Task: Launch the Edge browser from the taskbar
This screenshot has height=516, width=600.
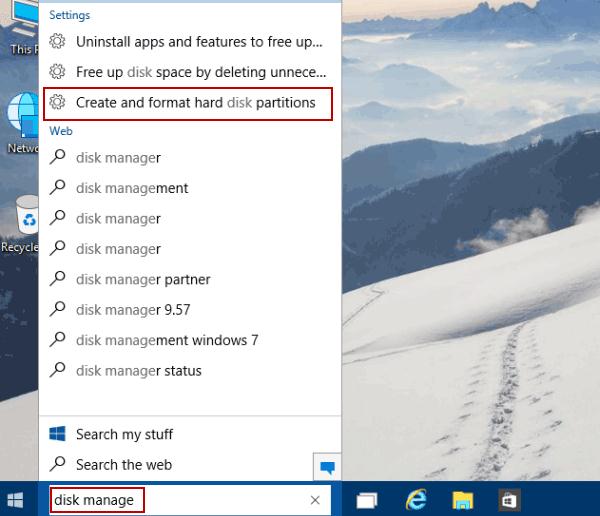Action: 415,499
